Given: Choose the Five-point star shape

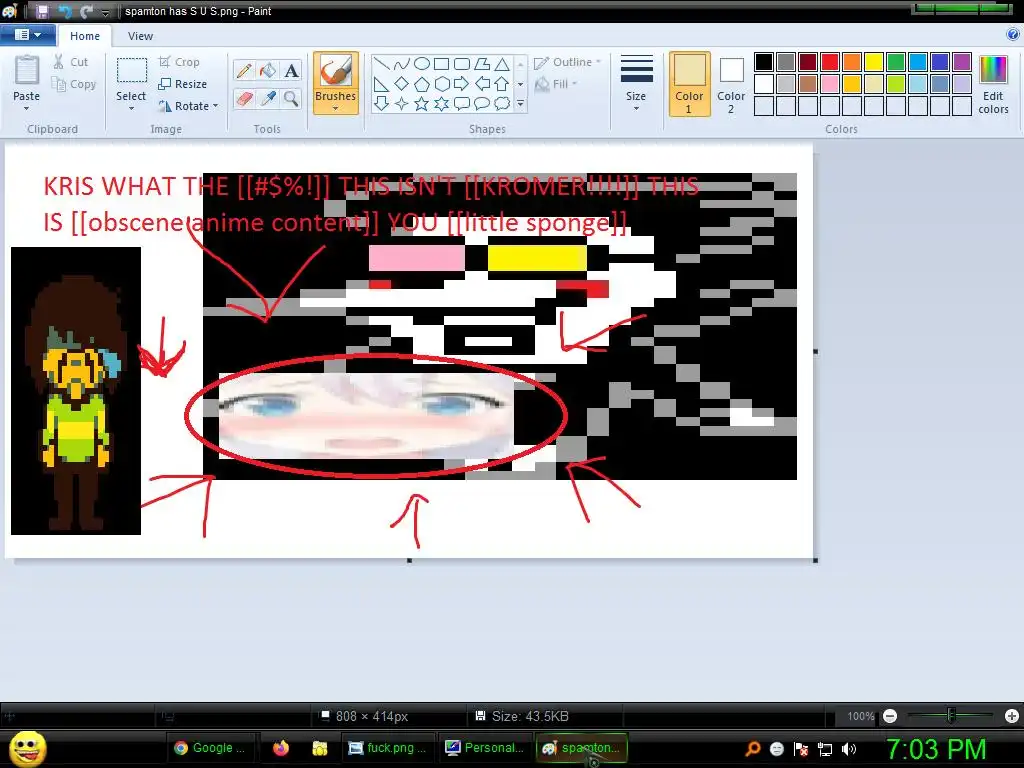Looking at the screenshot, I should point(422,103).
